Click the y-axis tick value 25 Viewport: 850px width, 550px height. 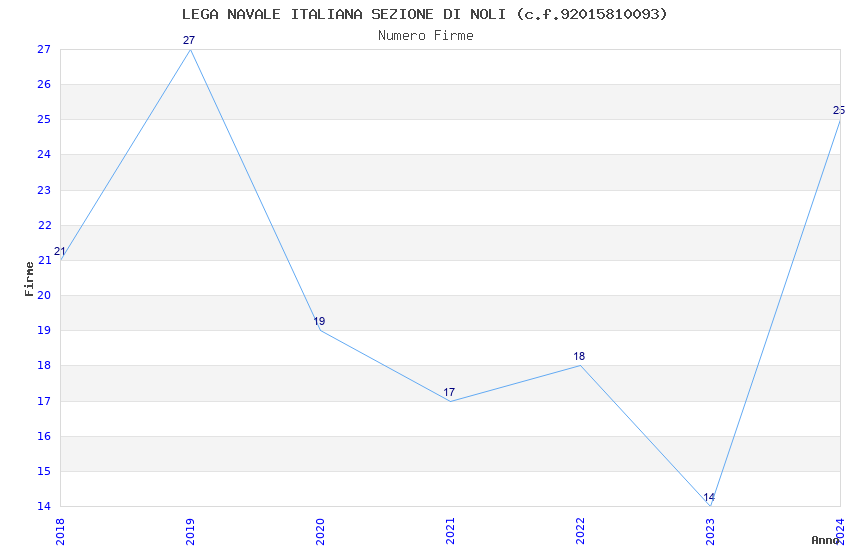44,119
